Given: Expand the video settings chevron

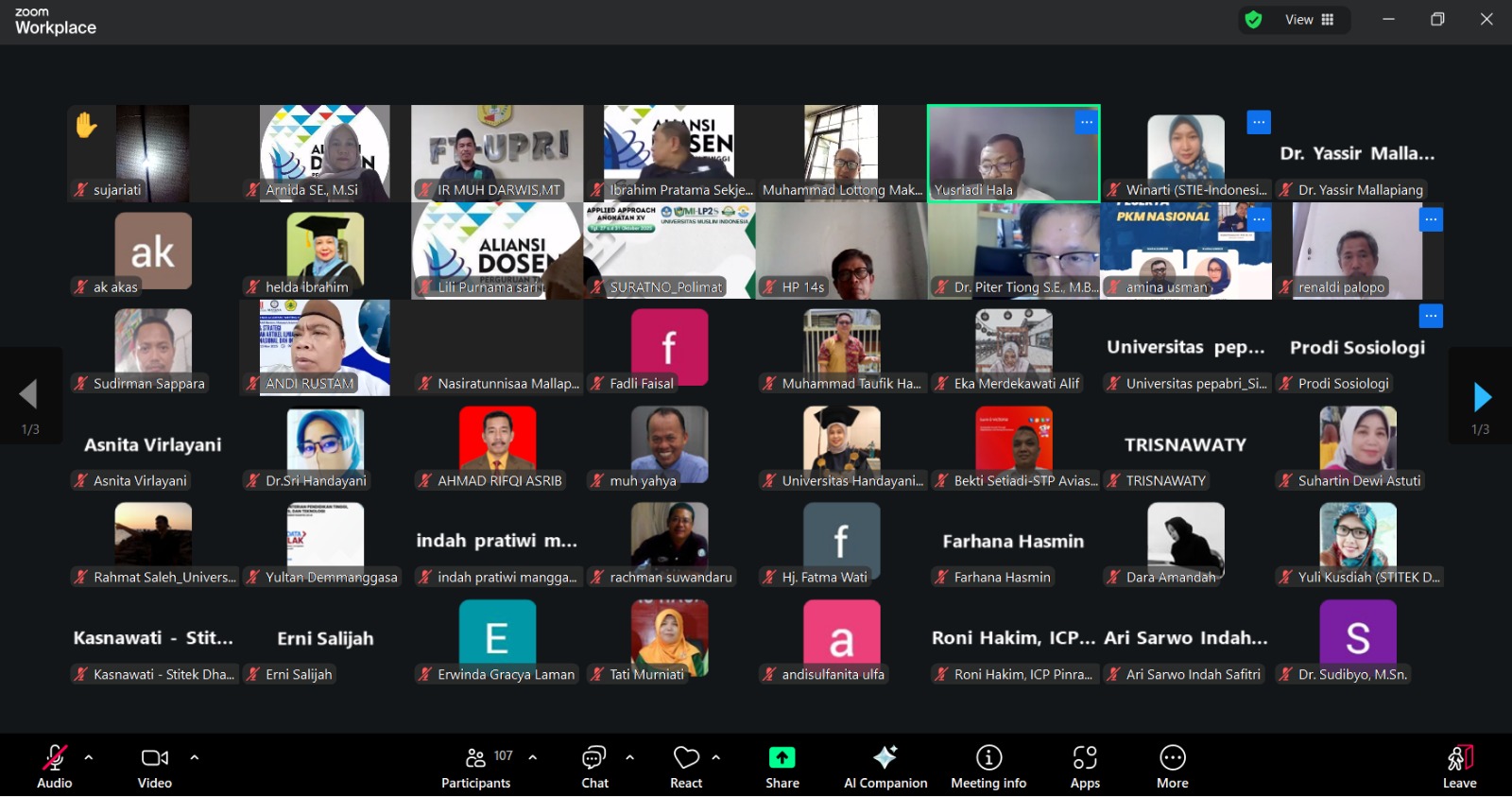Looking at the screenshot, I should [195, 757].
